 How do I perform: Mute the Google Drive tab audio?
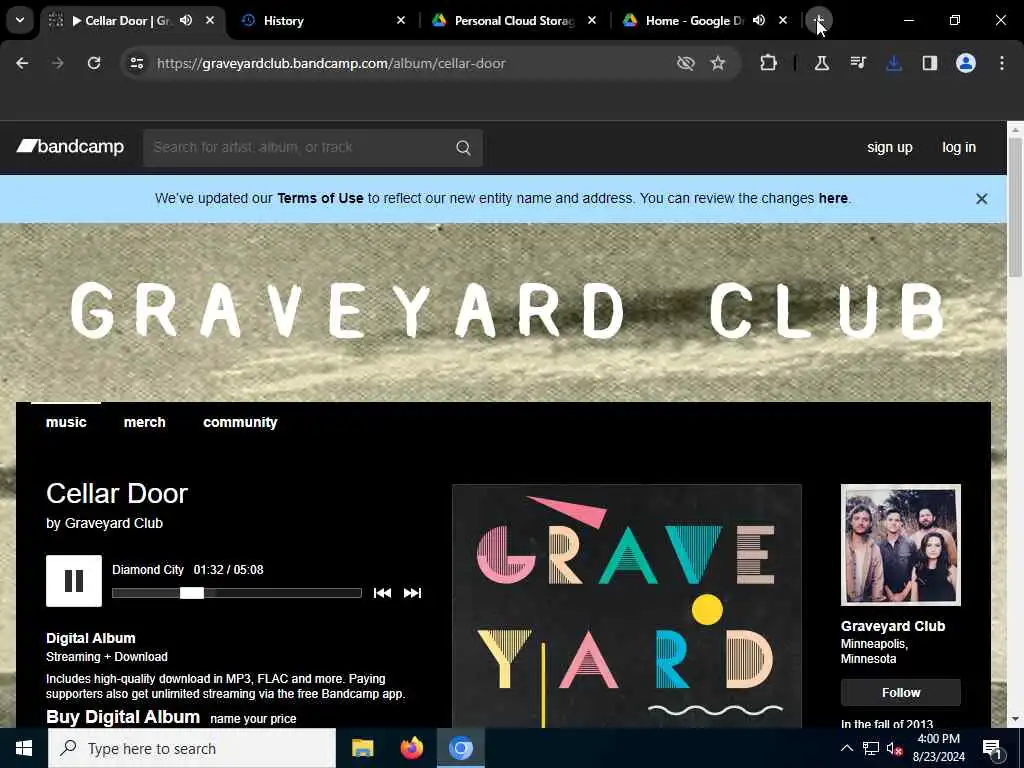(x=758, y=20)
